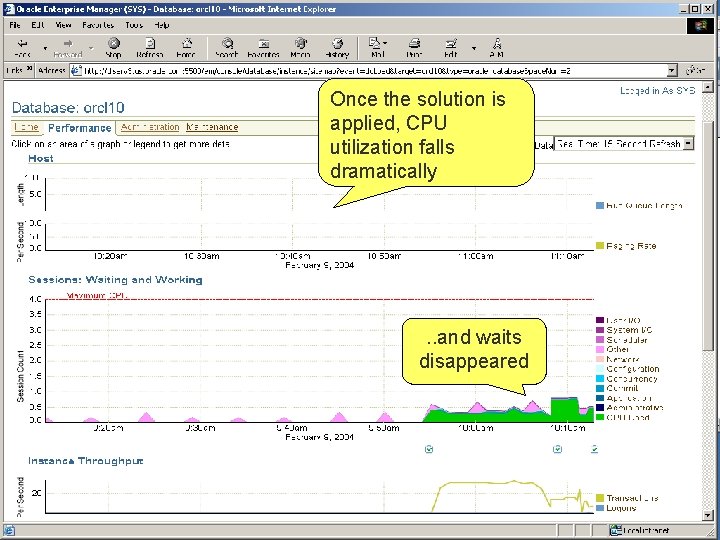The width and height of the screenshot is (720, 540).
Task: Click the Other legend link
Action: [618, 349]
